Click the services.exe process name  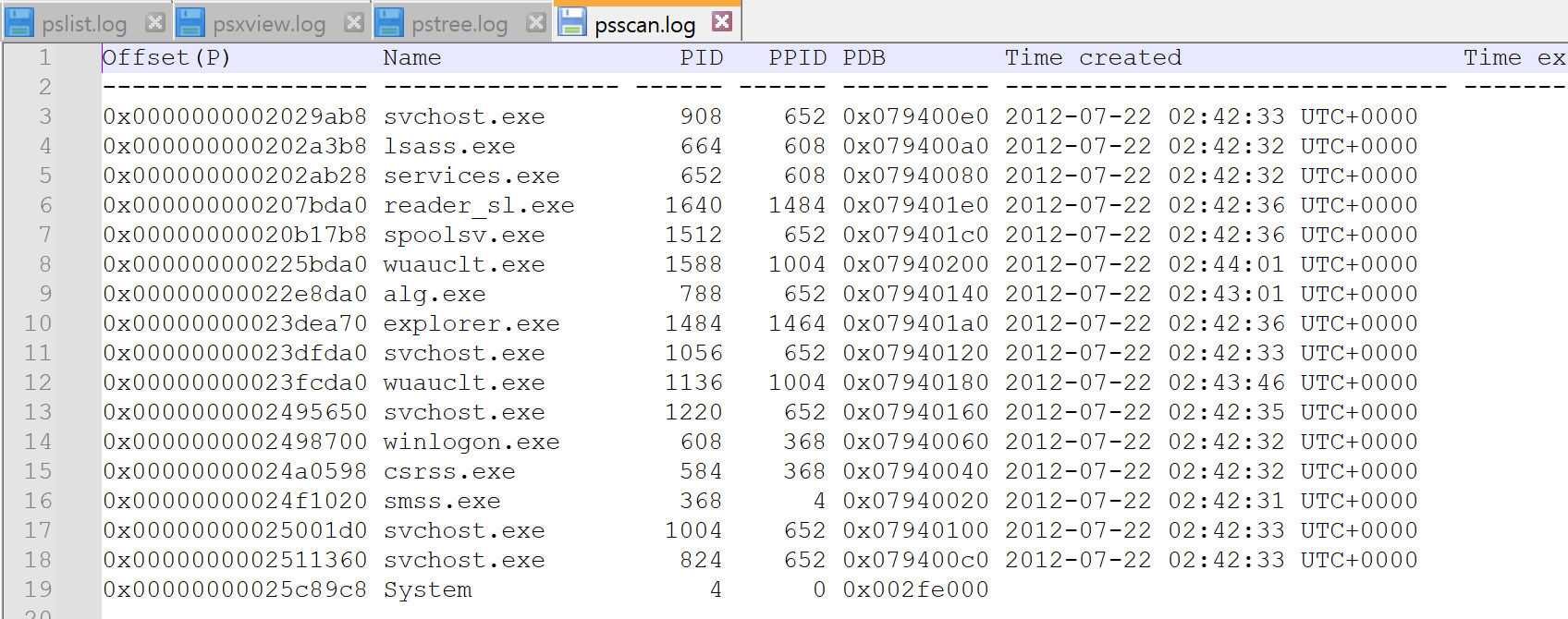tap(472, 176)
